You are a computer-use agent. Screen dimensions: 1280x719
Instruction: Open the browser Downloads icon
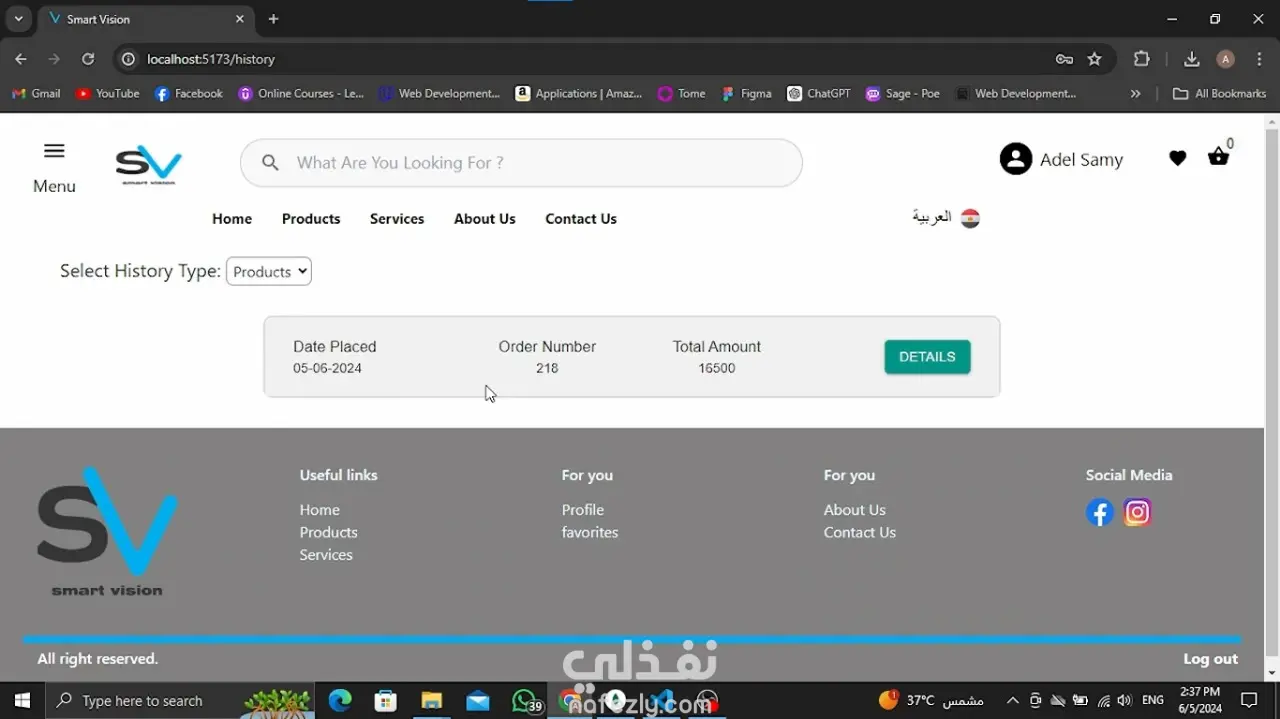click(x=1192, y=59)
